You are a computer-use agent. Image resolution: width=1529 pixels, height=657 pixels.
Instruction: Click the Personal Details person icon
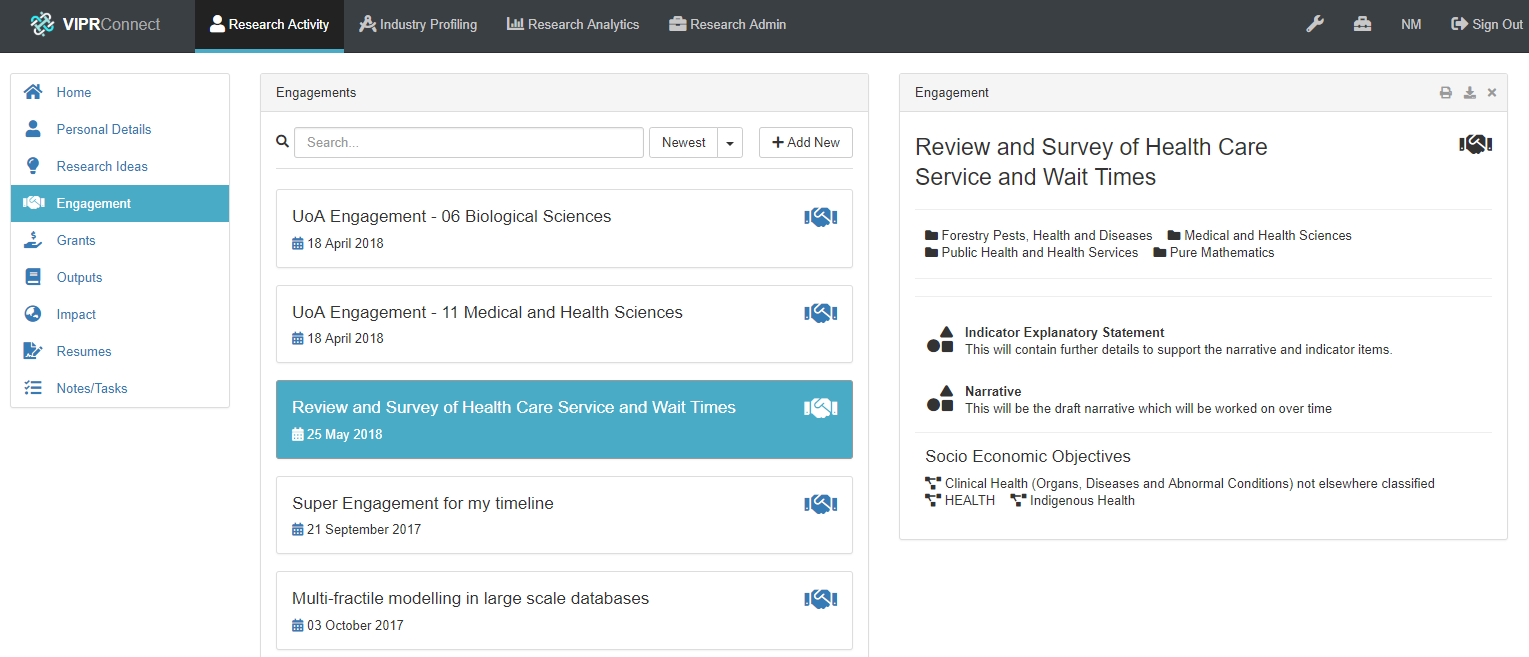click(x=33, y=129)
